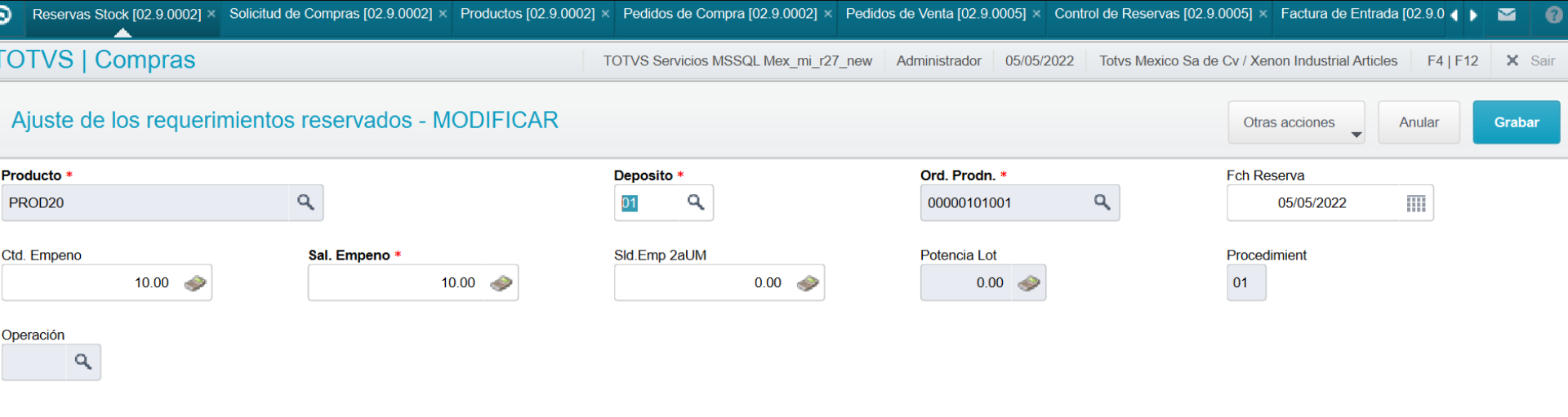Image resolution: width=1568 pixels, height=417 pixels.
Task: Exit using the Sair link
Action: 1543,60
